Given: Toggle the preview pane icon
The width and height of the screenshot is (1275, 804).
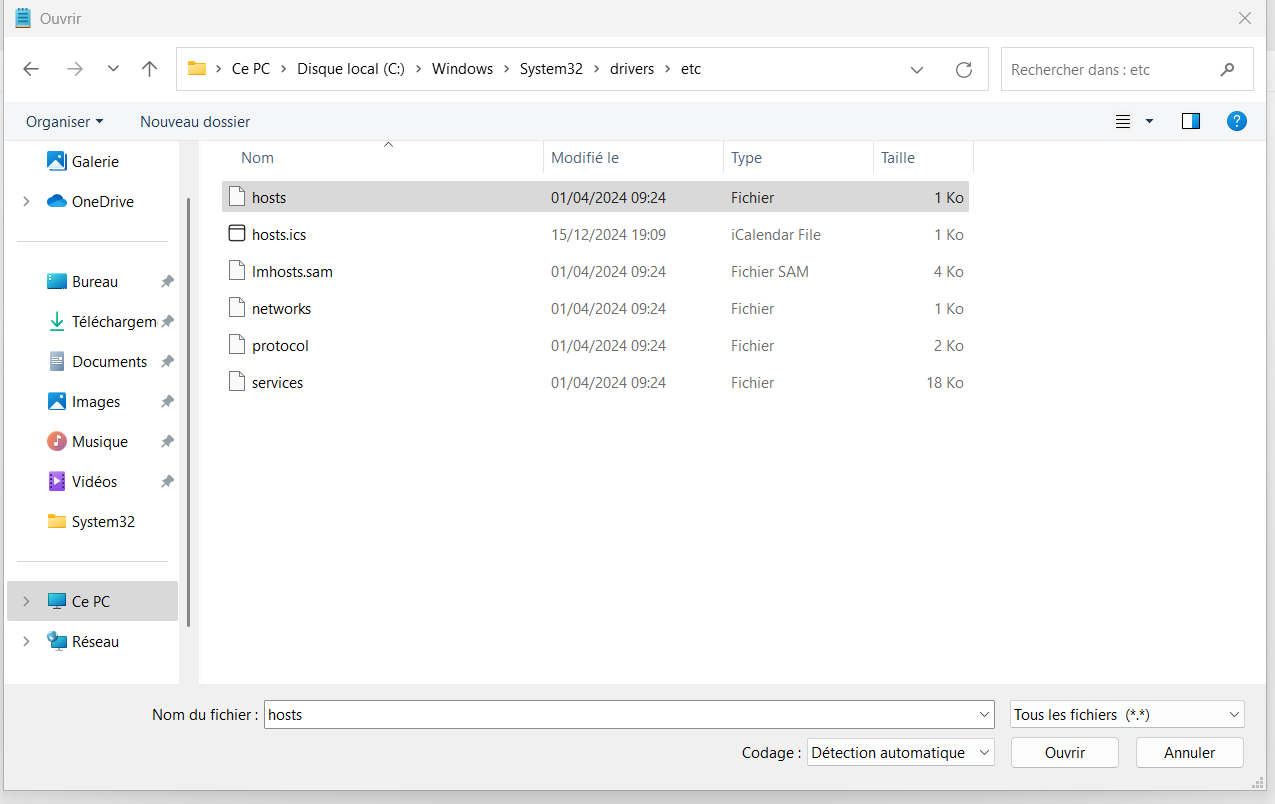Looking at the screenshot, I should click(x=1190, y=121).
